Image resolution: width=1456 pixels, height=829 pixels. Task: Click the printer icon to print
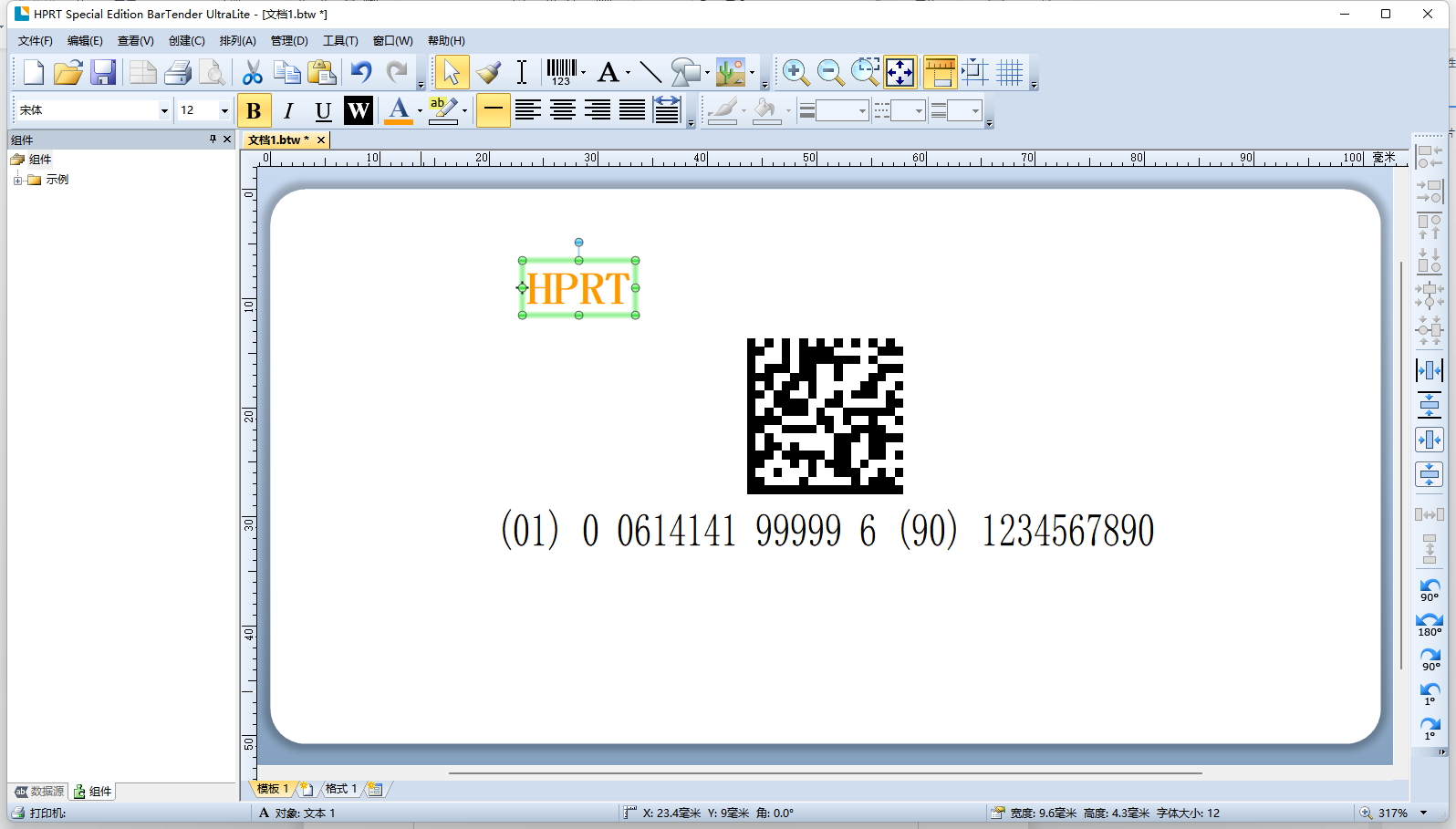178,72
